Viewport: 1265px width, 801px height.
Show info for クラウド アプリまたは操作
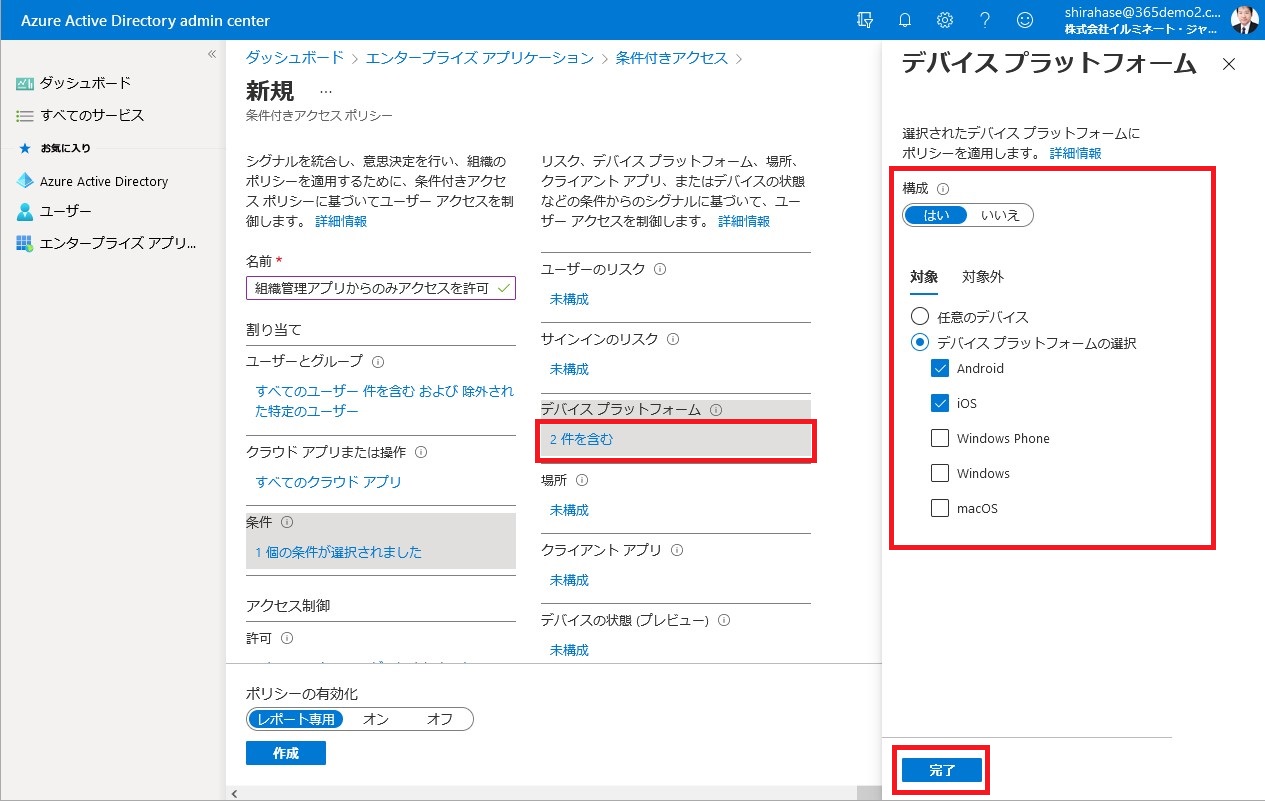pyautogui.click(x=421, y=452)
